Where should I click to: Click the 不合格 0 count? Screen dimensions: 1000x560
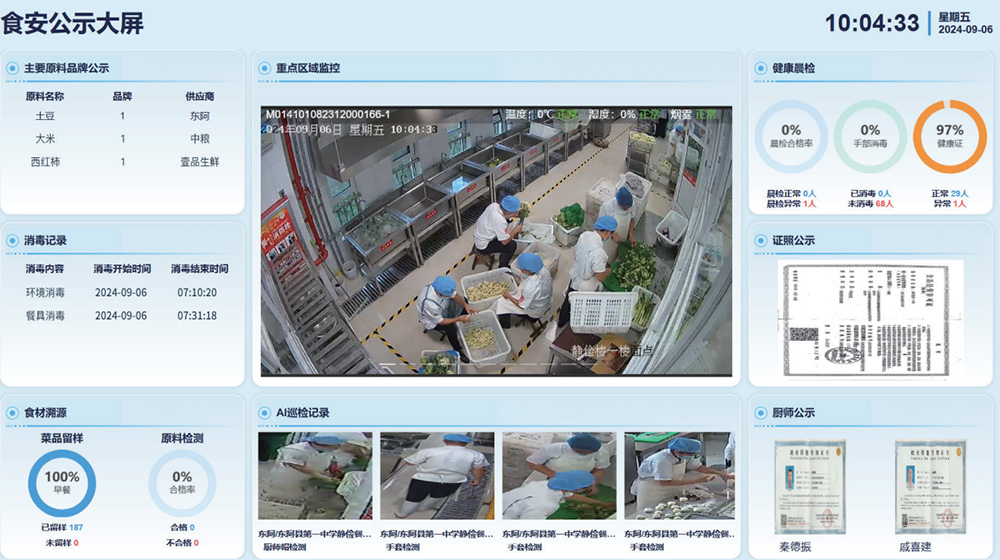[182, 543]
